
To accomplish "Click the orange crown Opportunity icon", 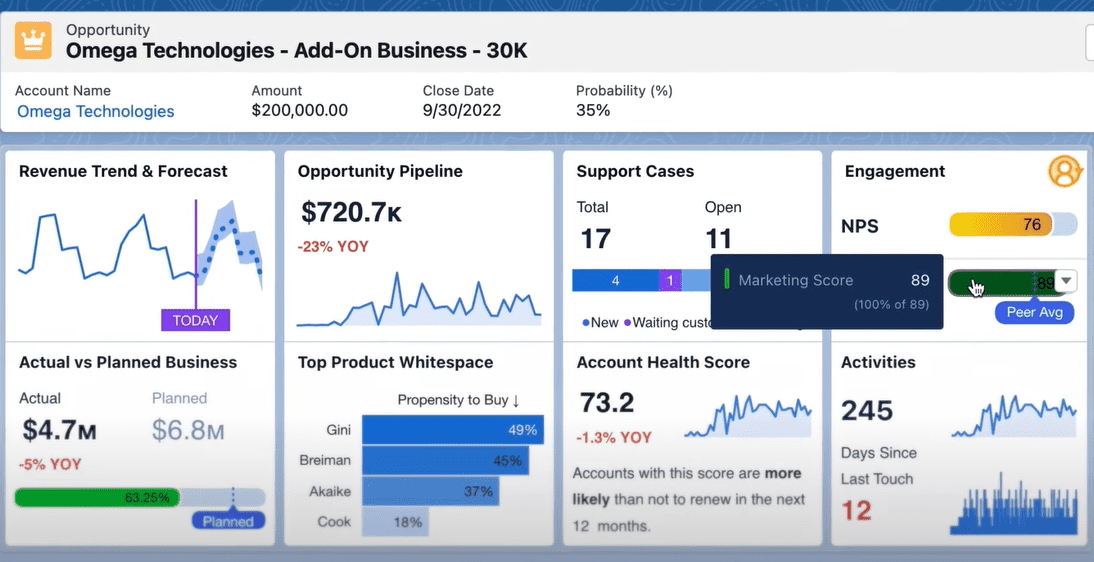I will pyautogui.click(x=33, y=40).
